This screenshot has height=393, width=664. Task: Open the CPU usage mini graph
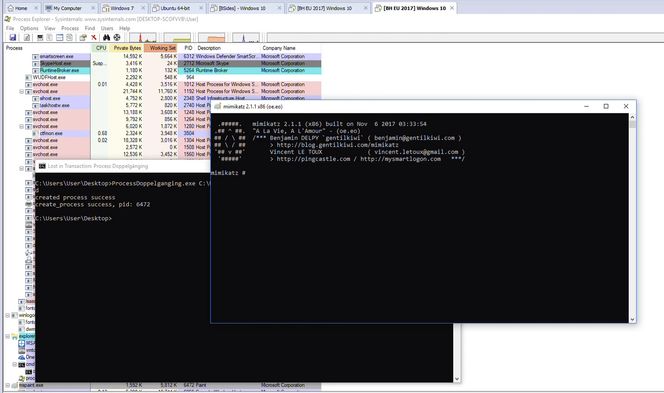[143, 38]
